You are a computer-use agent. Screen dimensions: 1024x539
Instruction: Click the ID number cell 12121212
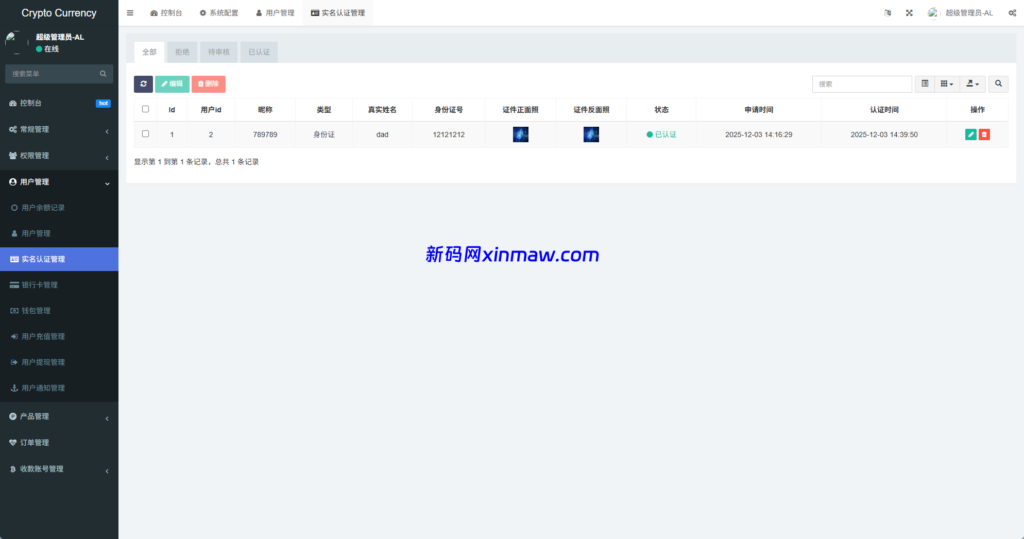[x=449, y=135]
